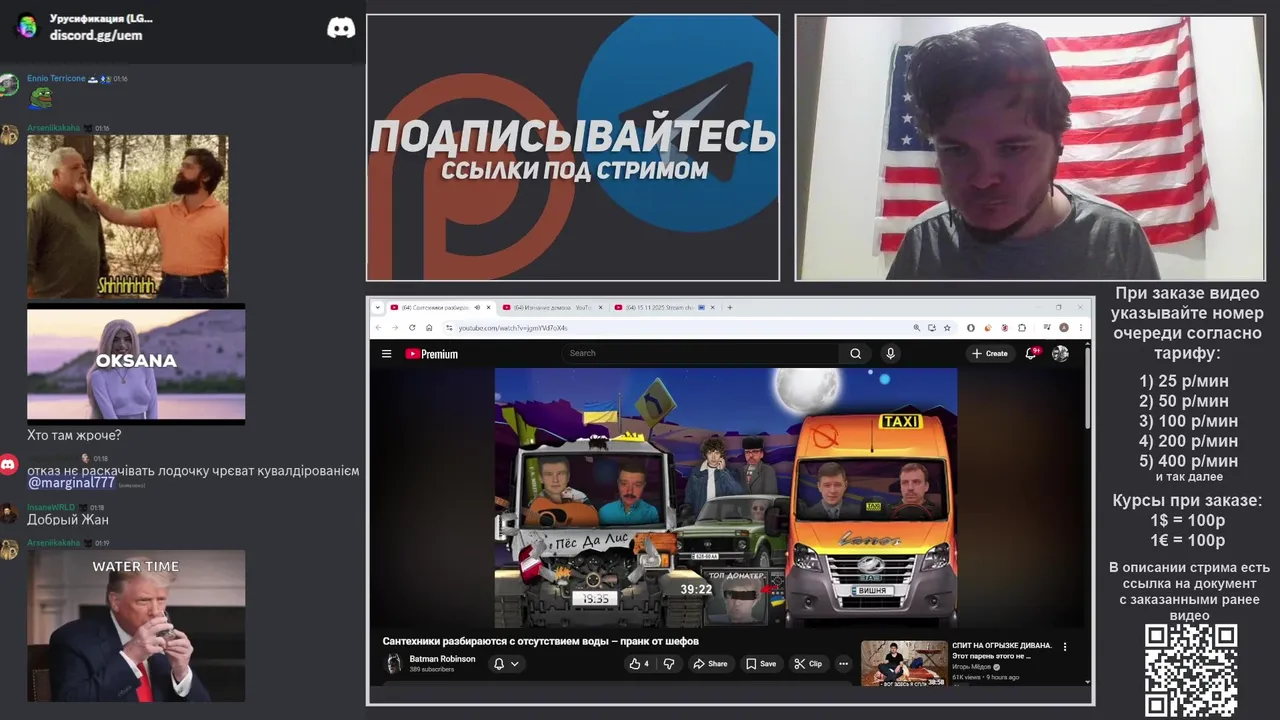Open the Chrome three-dot menu

[x=1080, y=327]
